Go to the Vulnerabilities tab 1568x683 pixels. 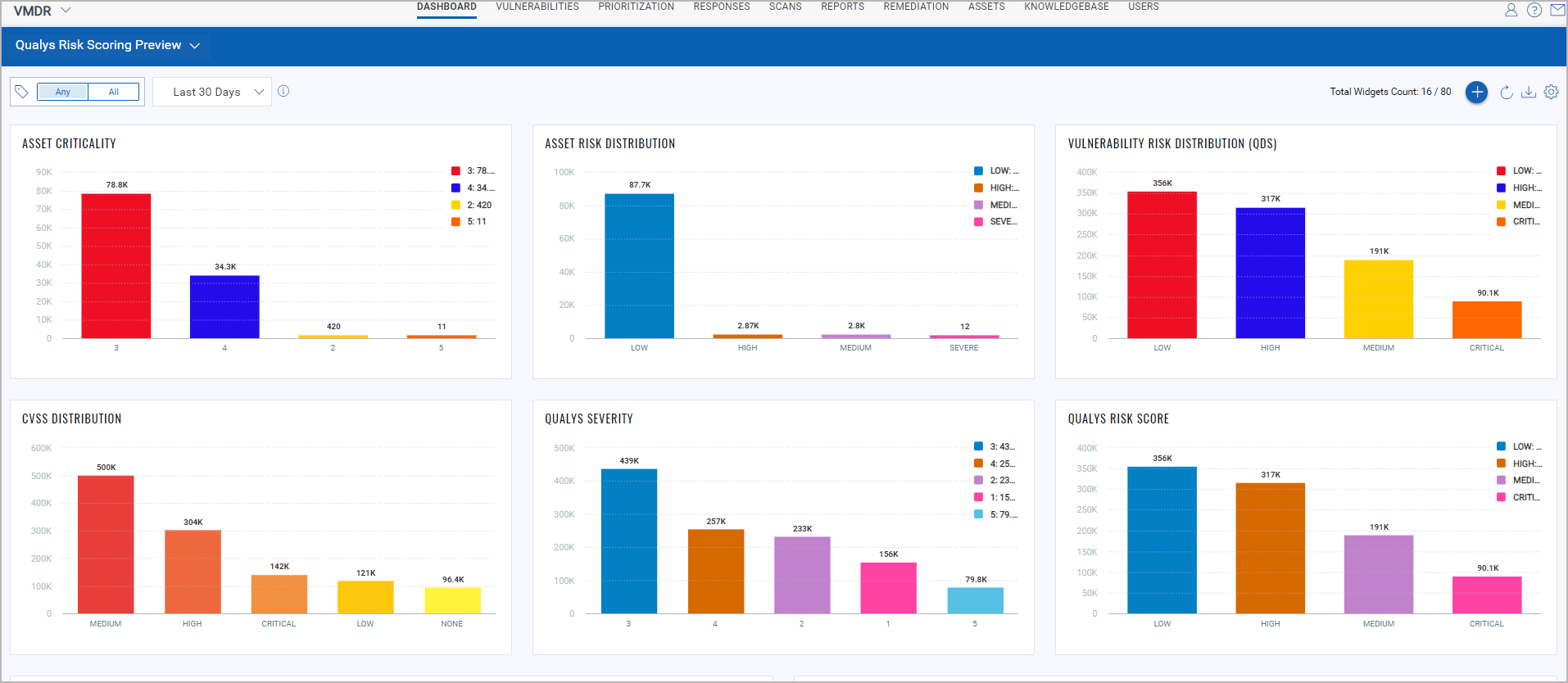[x=537, y=7]
